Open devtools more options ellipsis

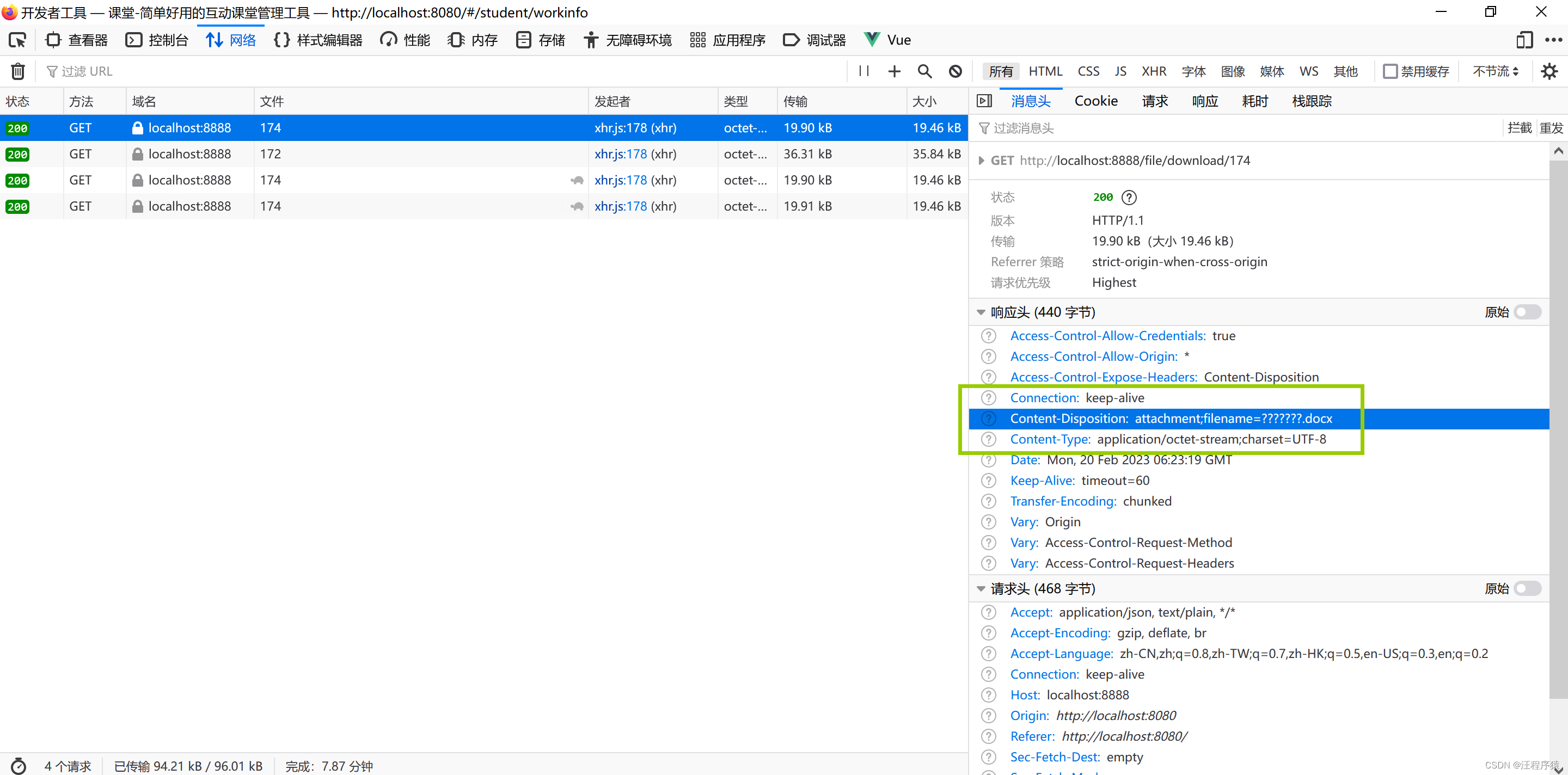pyautogui.click(x=1553, y=40)
